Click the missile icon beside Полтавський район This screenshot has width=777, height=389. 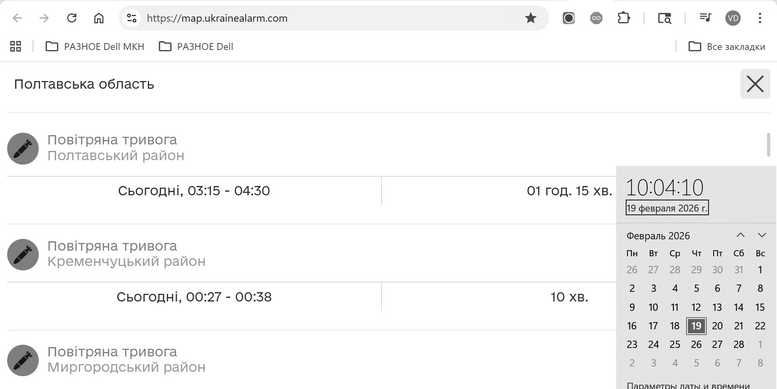[23, 148]
